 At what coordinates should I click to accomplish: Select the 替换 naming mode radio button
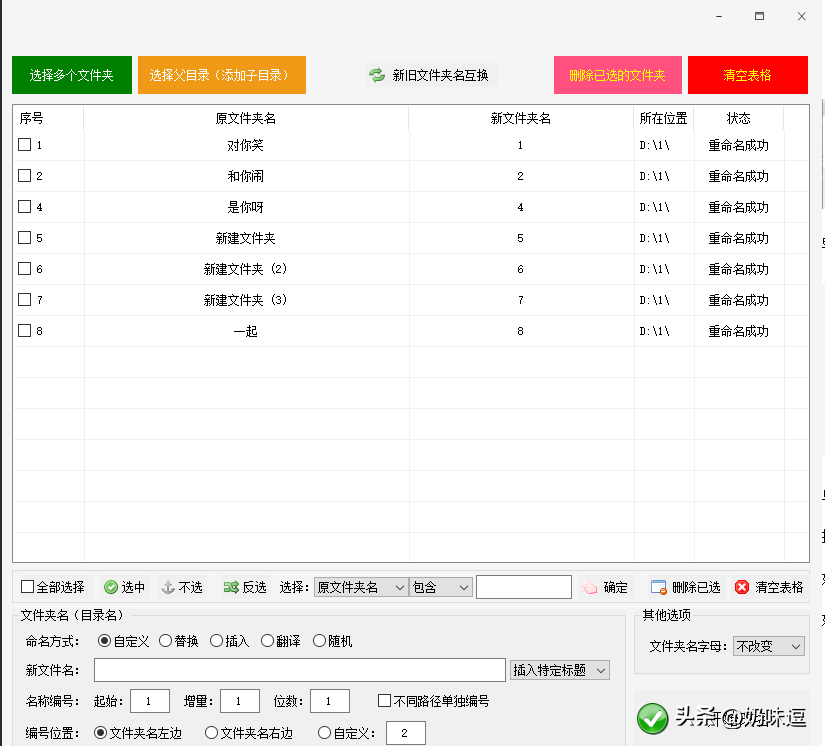tap(166, 641)
